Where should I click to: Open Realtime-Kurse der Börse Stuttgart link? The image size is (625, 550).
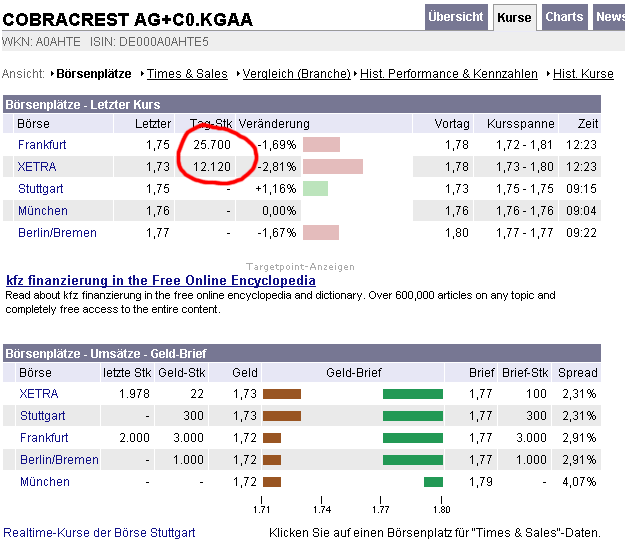(99, 533)
